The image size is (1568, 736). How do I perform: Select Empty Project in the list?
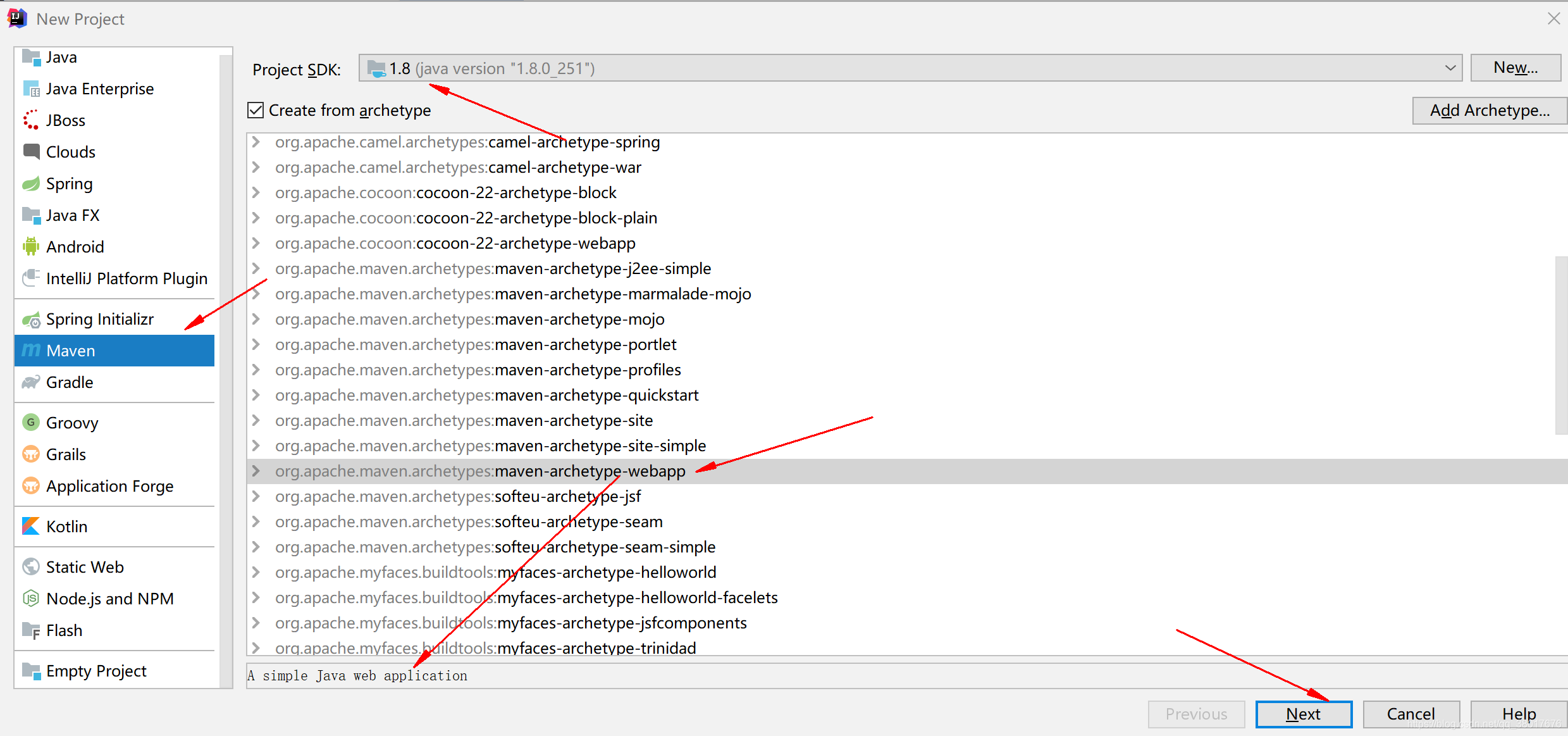pos(114,671)
